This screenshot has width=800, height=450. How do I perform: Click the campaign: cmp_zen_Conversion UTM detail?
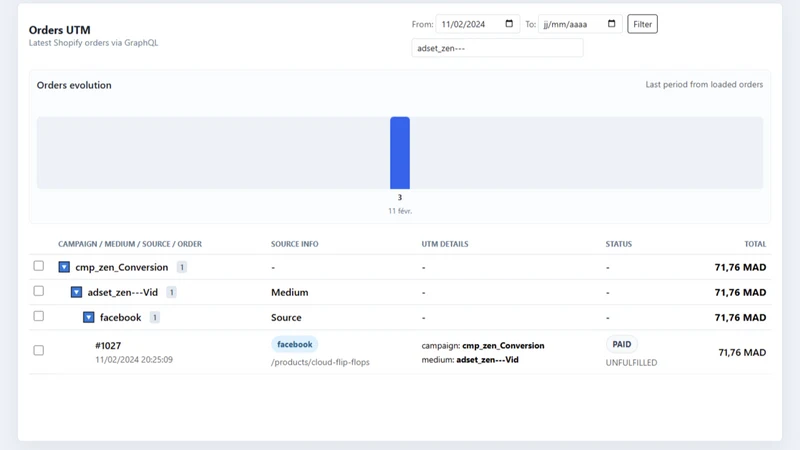click(483, 345)
